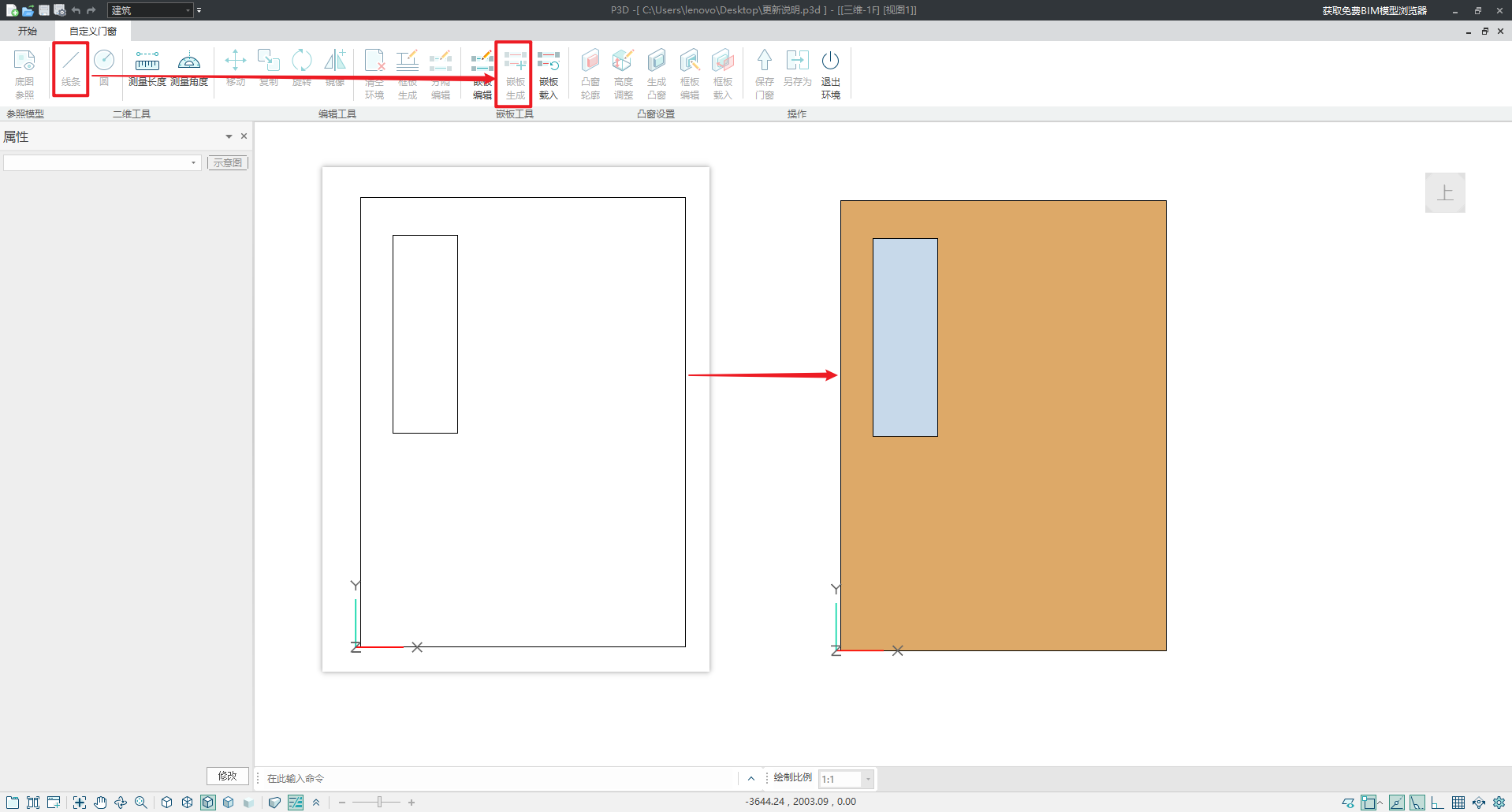Click 退出环境 power icon to exit

point(830,73)
